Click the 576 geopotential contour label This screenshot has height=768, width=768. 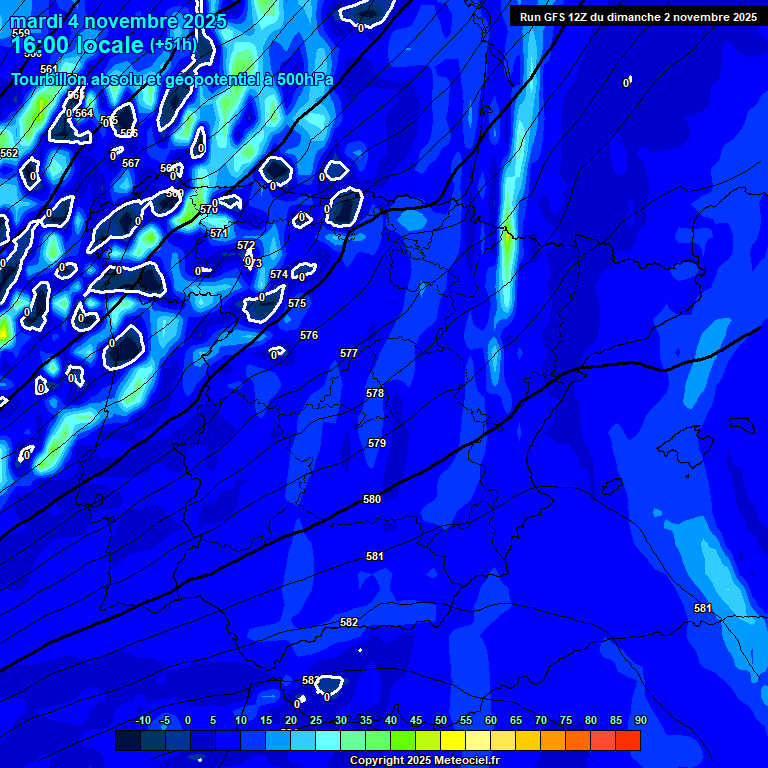pyautogui.click(x=309, y=335)
